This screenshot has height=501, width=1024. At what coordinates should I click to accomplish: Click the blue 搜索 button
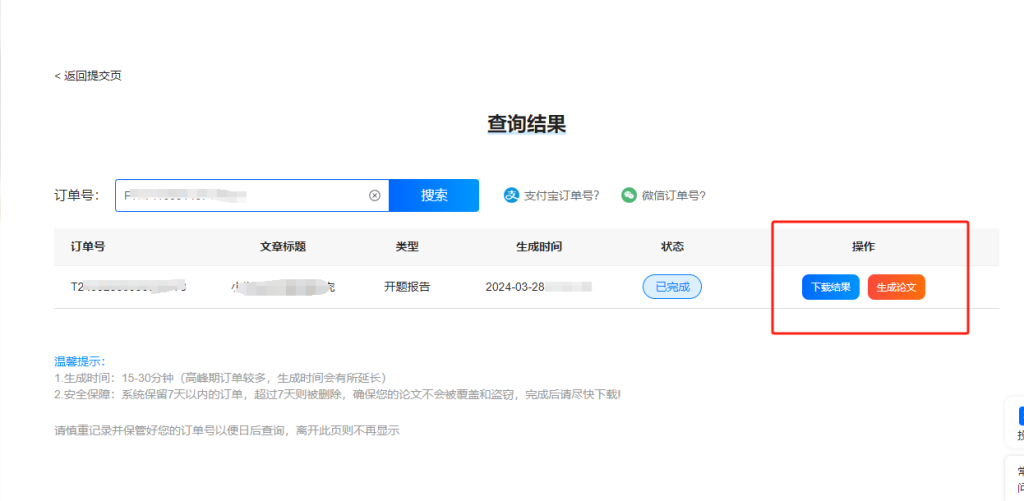click(434, 195)
